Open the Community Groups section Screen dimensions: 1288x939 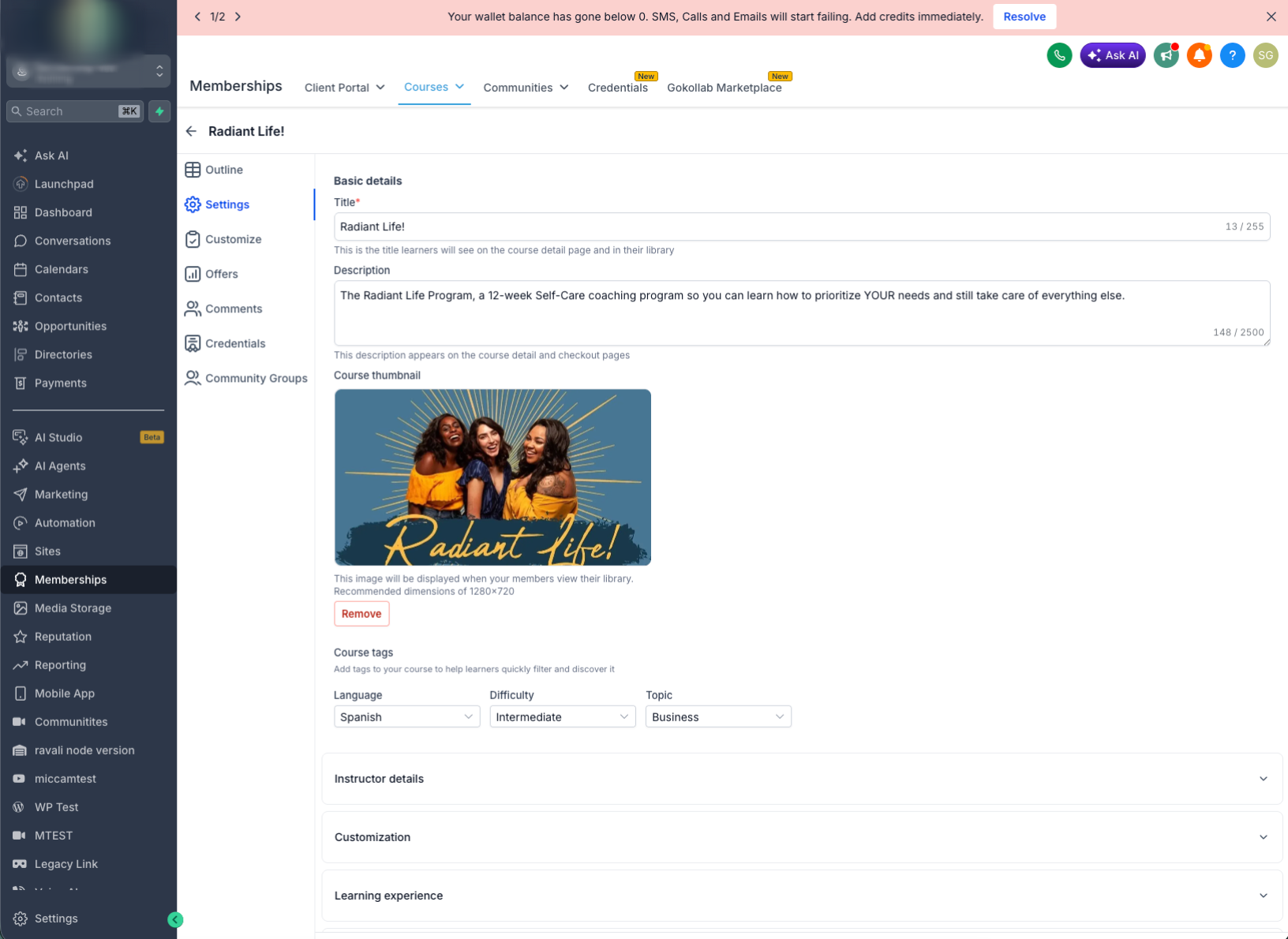click(x=248, y=378)
